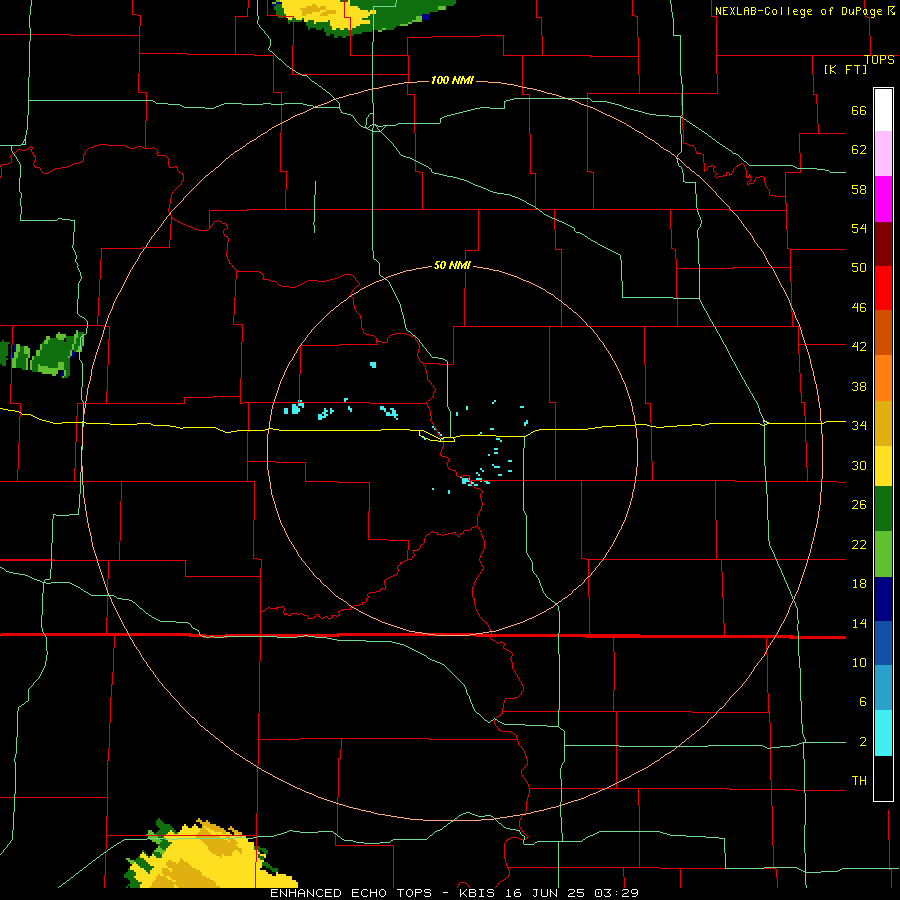Click the legend value 66

point(859,110)
